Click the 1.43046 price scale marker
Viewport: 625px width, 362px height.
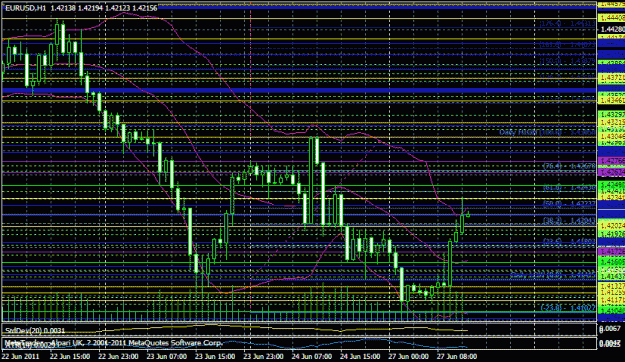pos(611,136)
